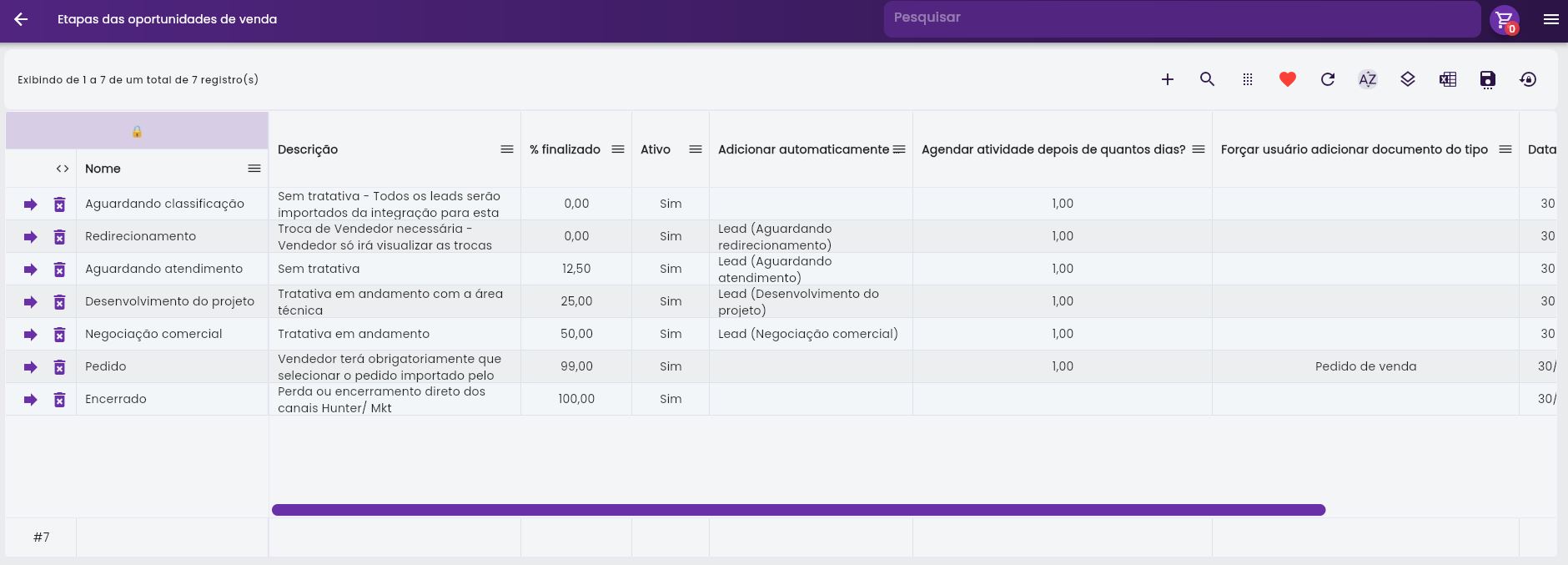Click the horizontal purple scrollbar
Viewport: 1568px width, 565px height.
[x=797, y=510]
